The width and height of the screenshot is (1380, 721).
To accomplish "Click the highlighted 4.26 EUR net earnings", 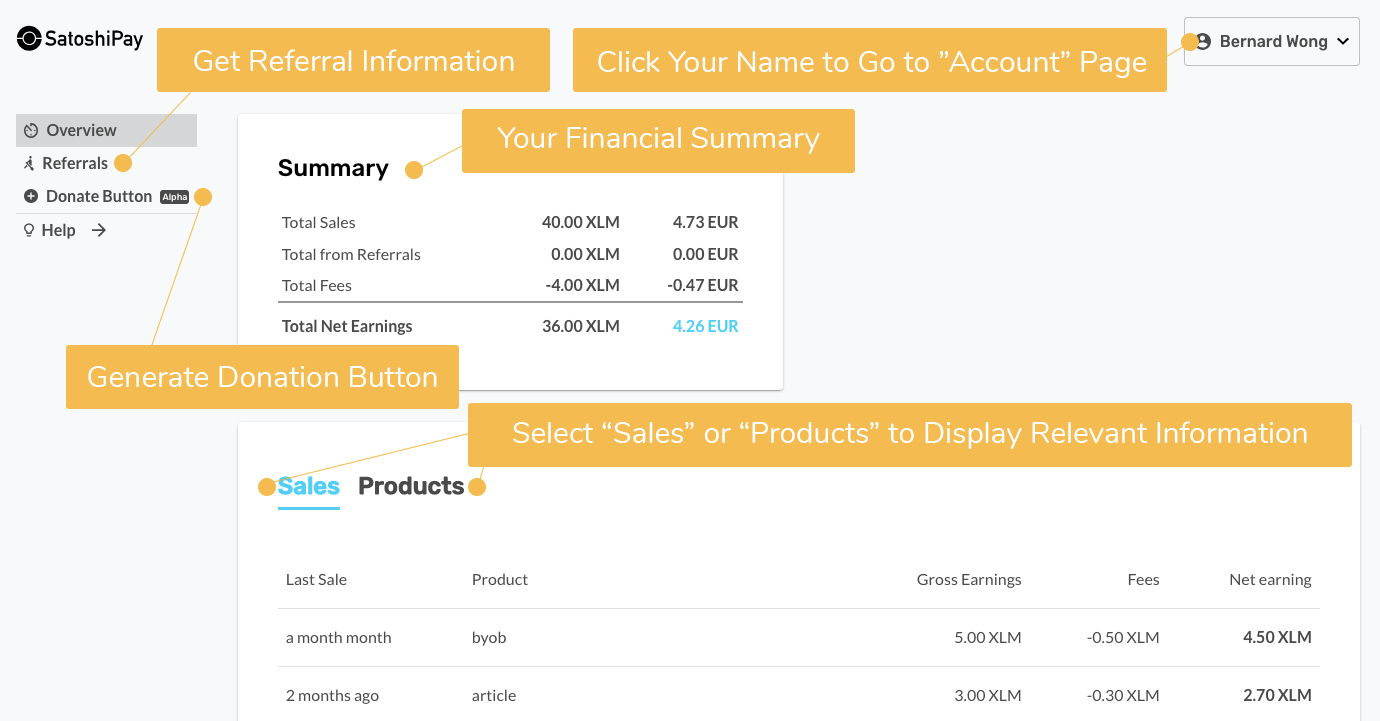I will [705, 327].
